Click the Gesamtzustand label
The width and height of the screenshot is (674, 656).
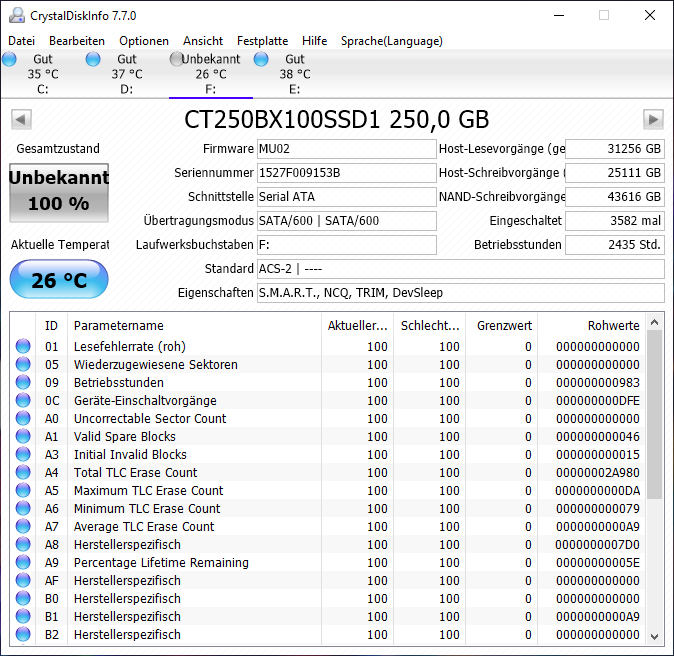58,149
